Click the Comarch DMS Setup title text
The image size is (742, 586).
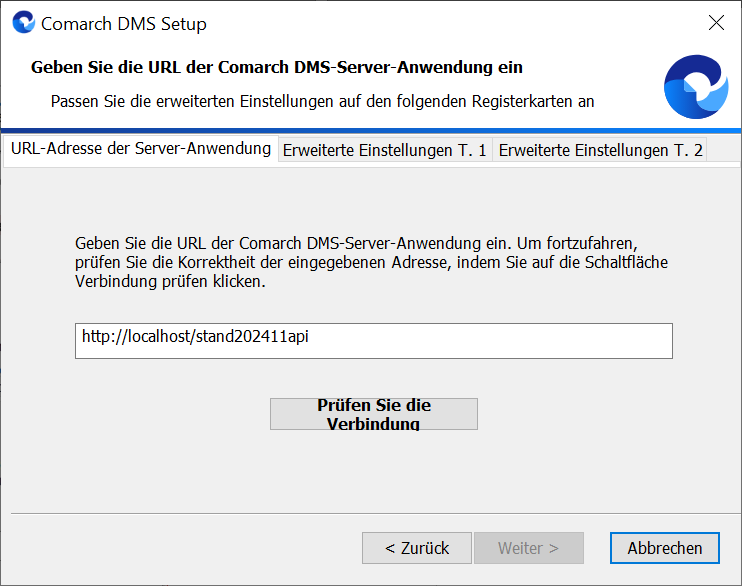click(124, 24)
